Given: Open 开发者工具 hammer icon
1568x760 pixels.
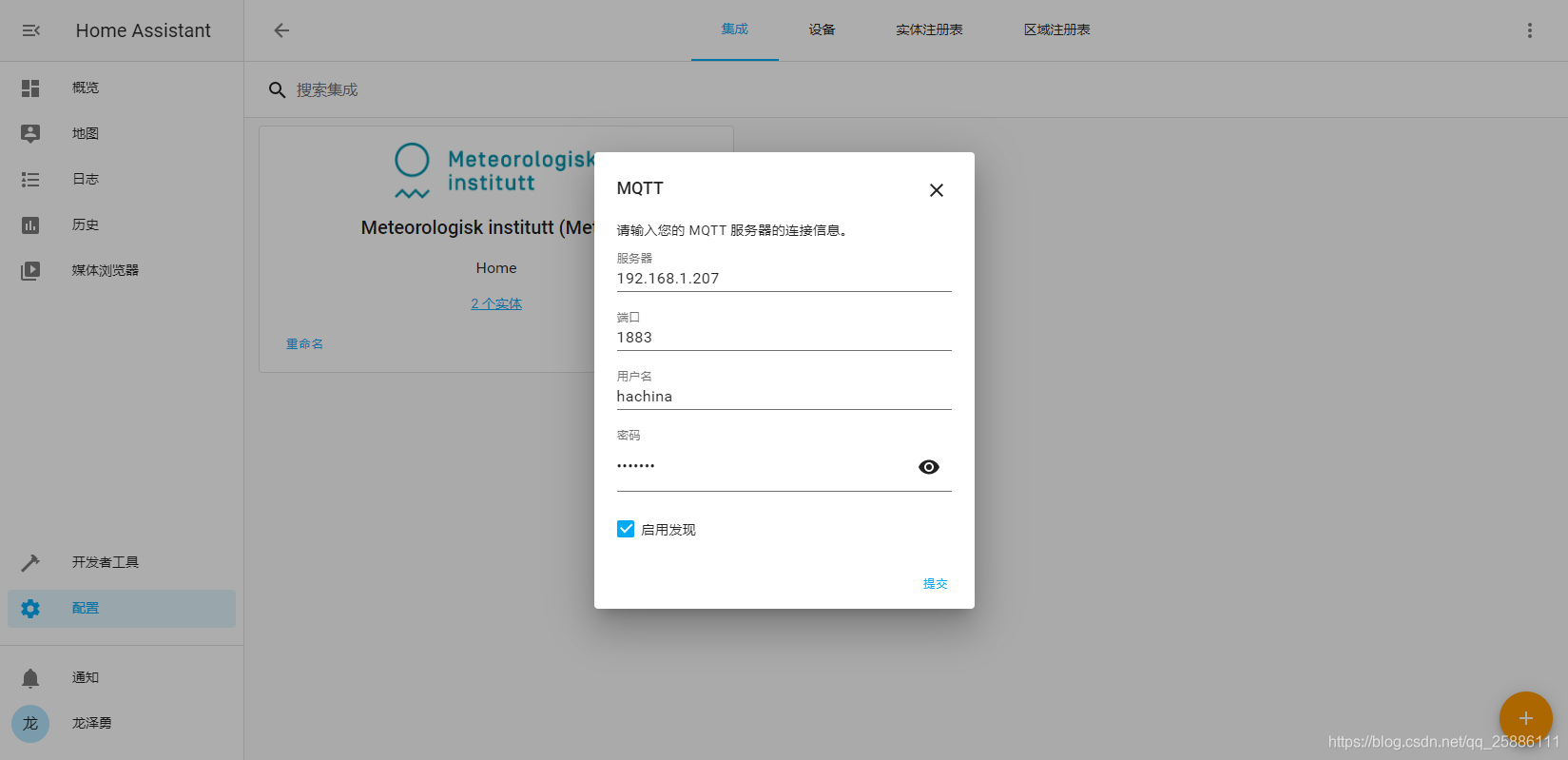Looking at the screenshot, I should click(x=30, y=563).
